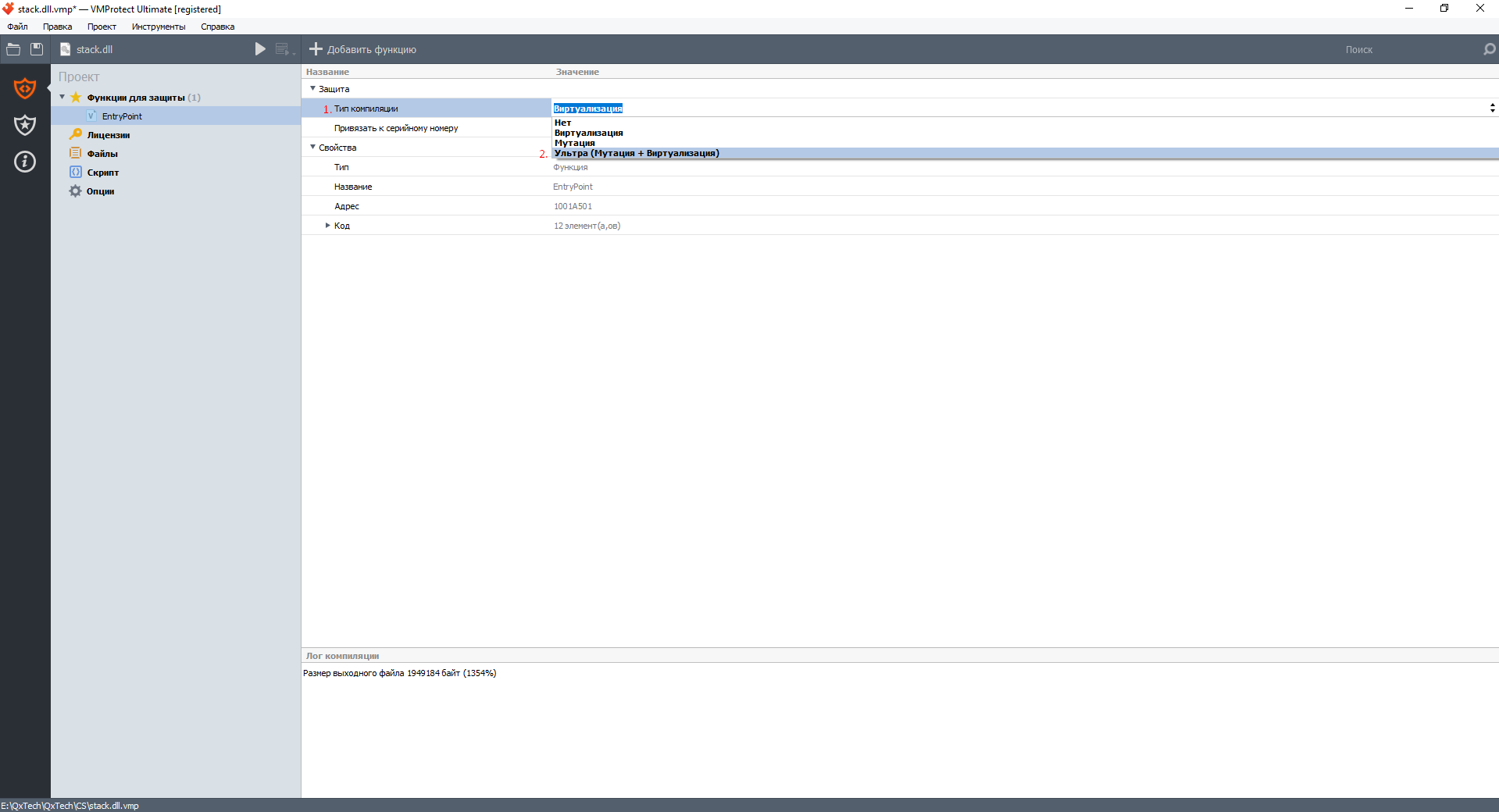Click the plus icon to add function
This screenshot has height=812, width=1499.
(316, 49)
